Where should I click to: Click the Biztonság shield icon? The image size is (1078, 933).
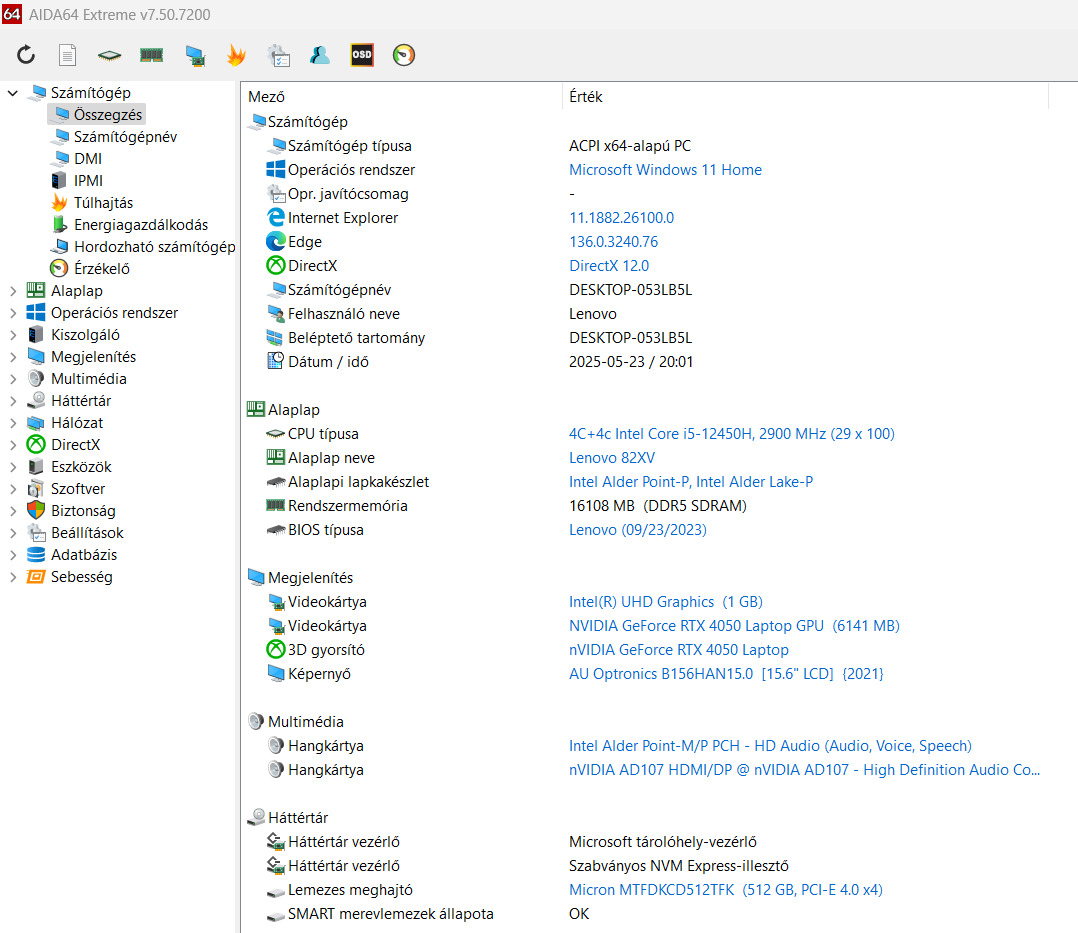pyautogui.click(x=36, y=510)
